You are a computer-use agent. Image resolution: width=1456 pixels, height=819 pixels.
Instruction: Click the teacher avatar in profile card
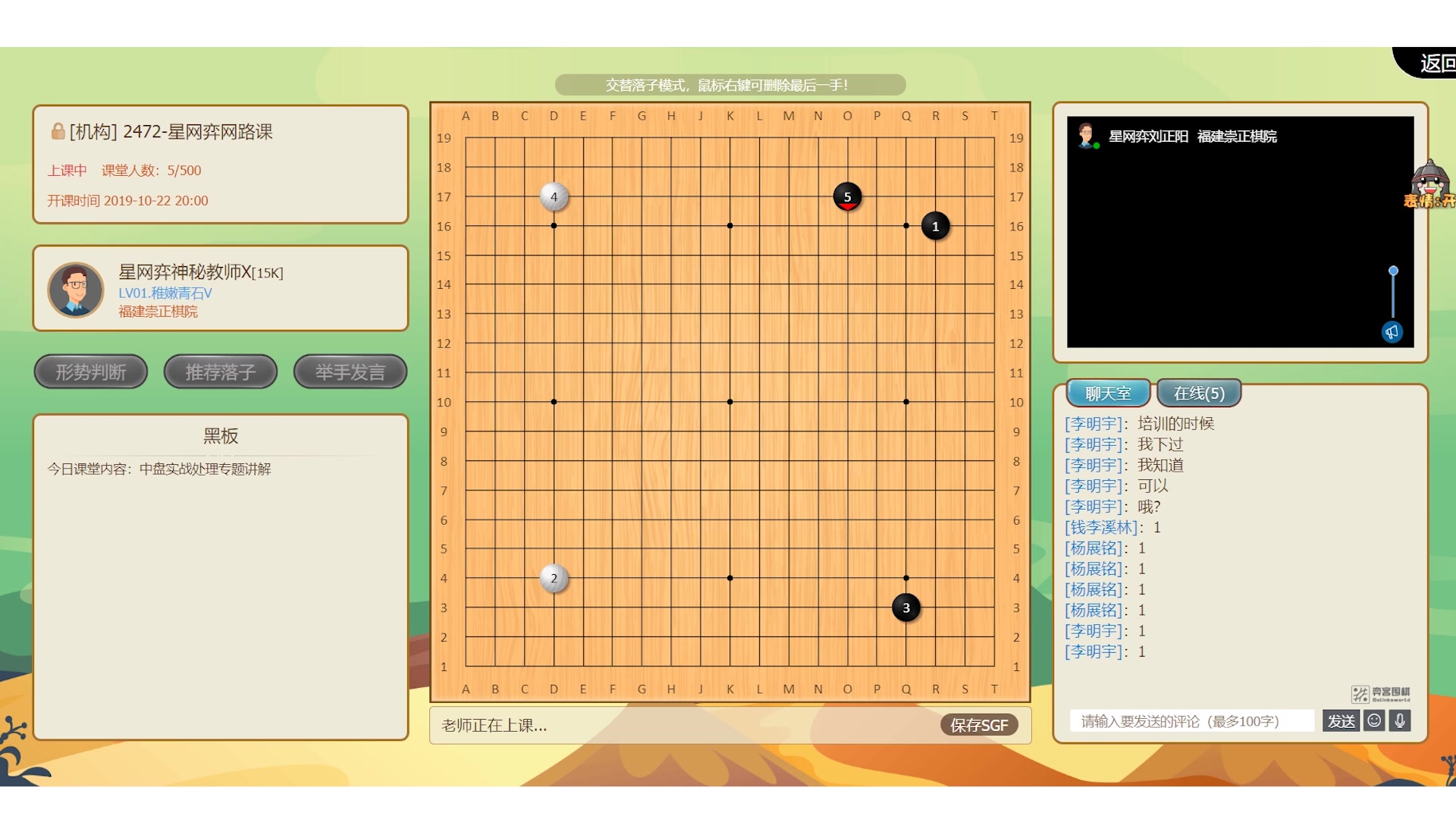point(76,289)
